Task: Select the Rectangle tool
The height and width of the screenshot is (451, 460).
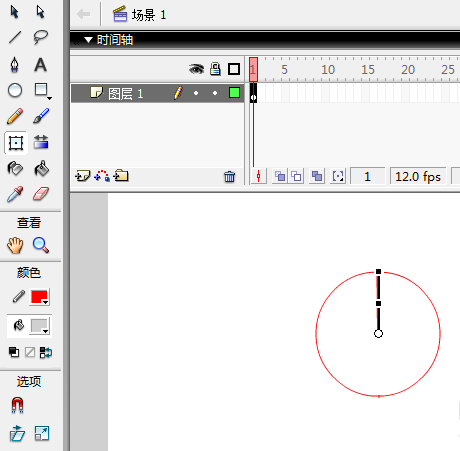Action: 41,89
